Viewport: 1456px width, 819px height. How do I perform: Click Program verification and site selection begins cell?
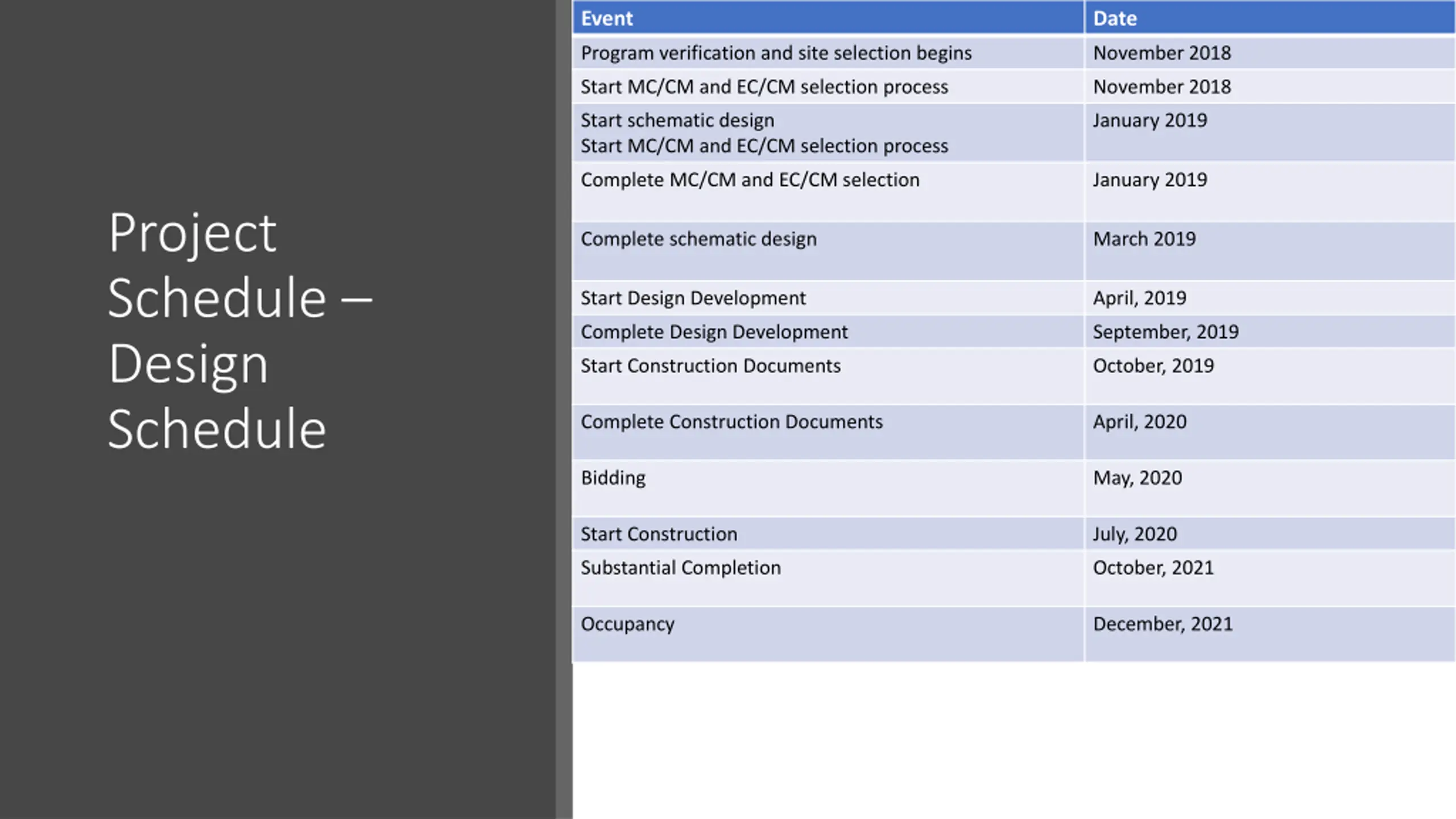pyautogui.click(x=828, y=53)
